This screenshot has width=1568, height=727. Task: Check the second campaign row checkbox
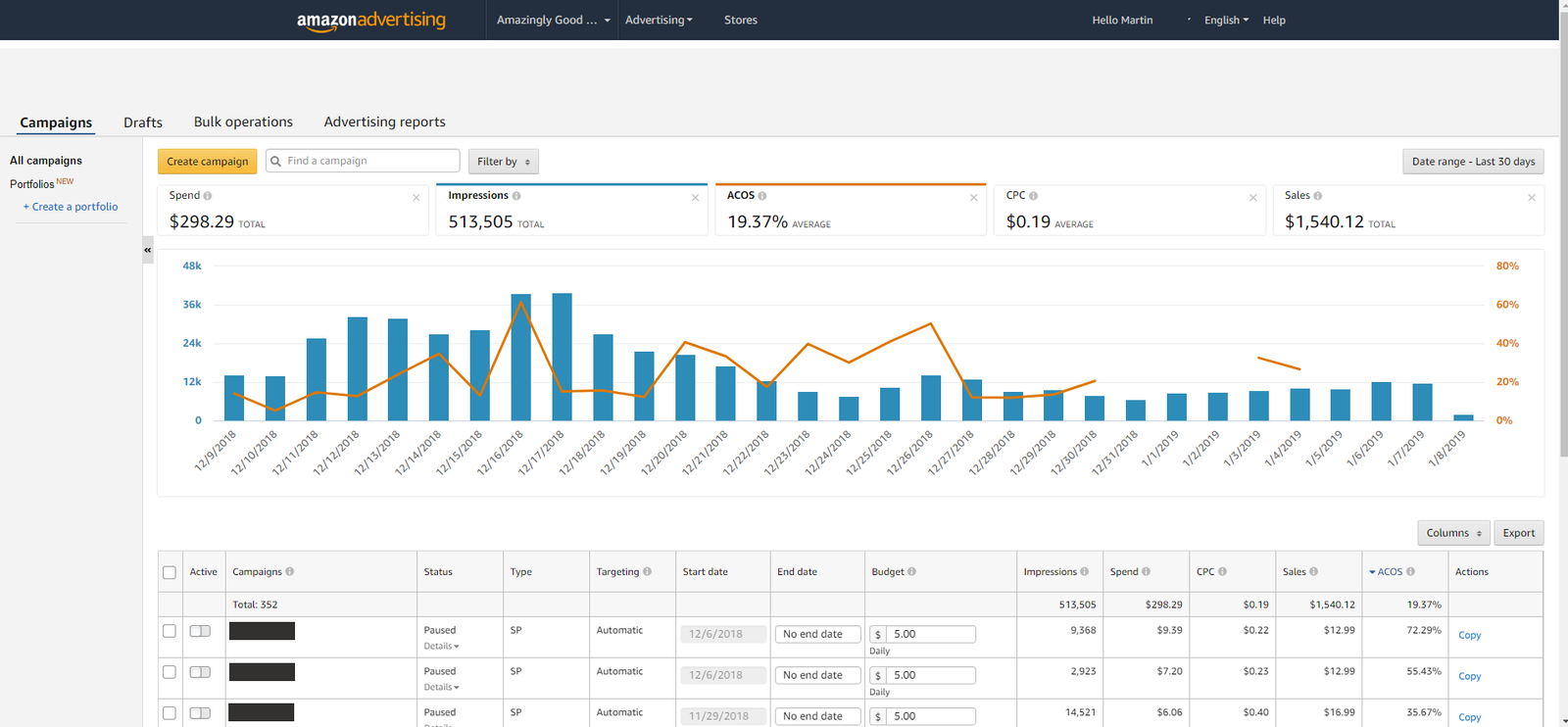pos(170,672)
